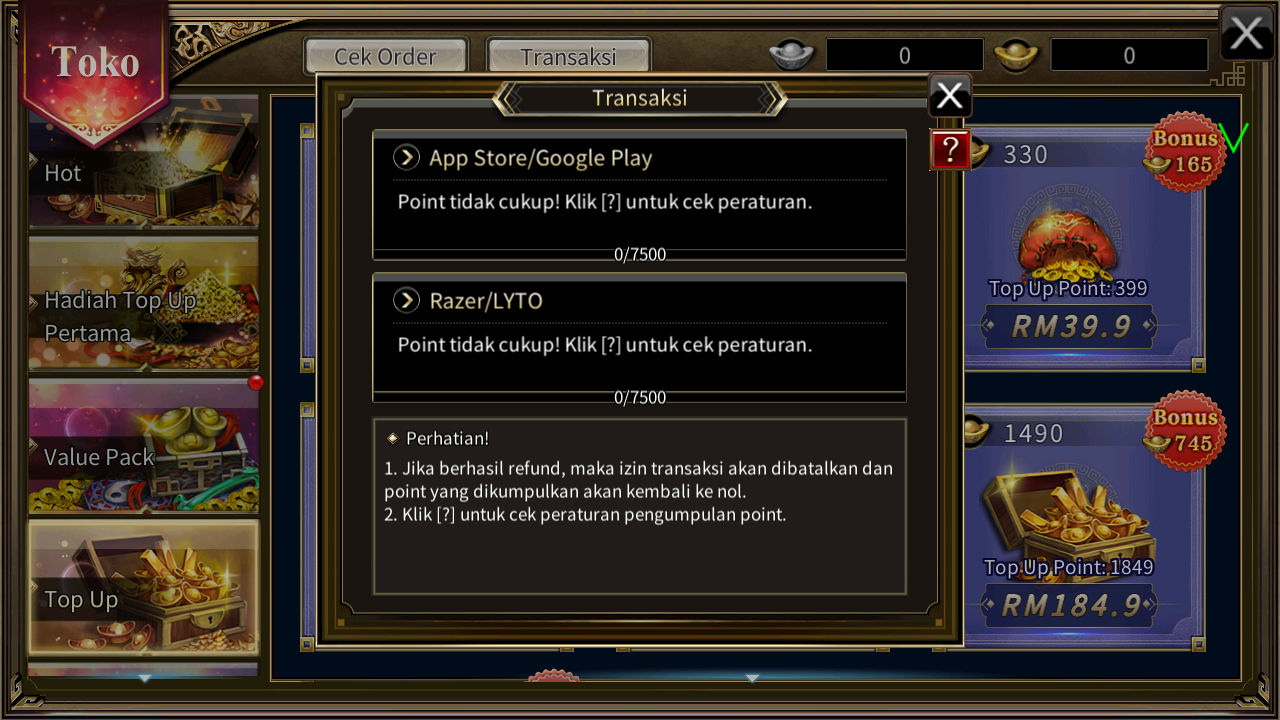Expand the Razer/LYTO arrow
This screenshot has height=720, width=1280.
pos(406,300)
